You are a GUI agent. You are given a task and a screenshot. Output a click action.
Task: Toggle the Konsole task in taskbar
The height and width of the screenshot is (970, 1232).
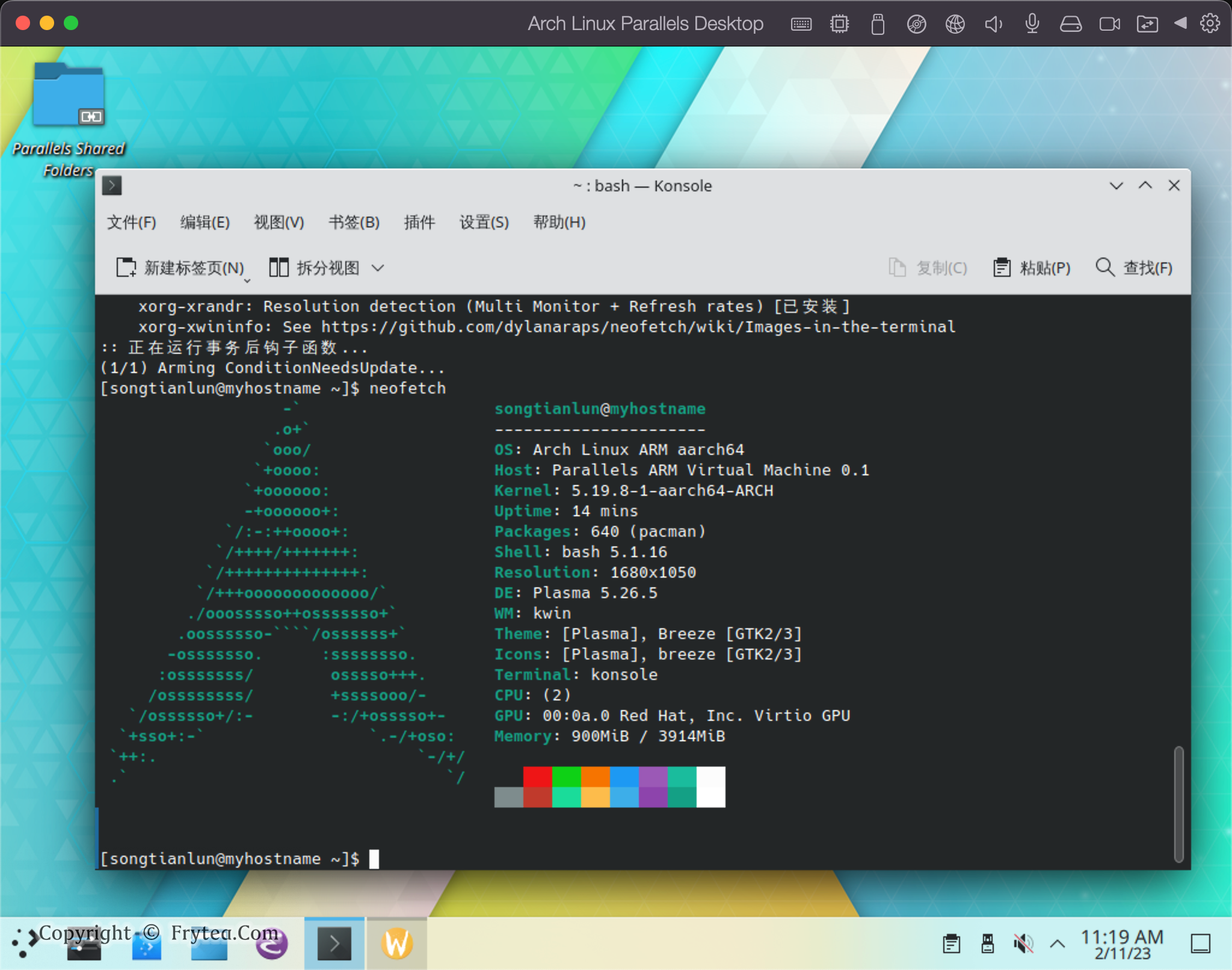(334, 944)
